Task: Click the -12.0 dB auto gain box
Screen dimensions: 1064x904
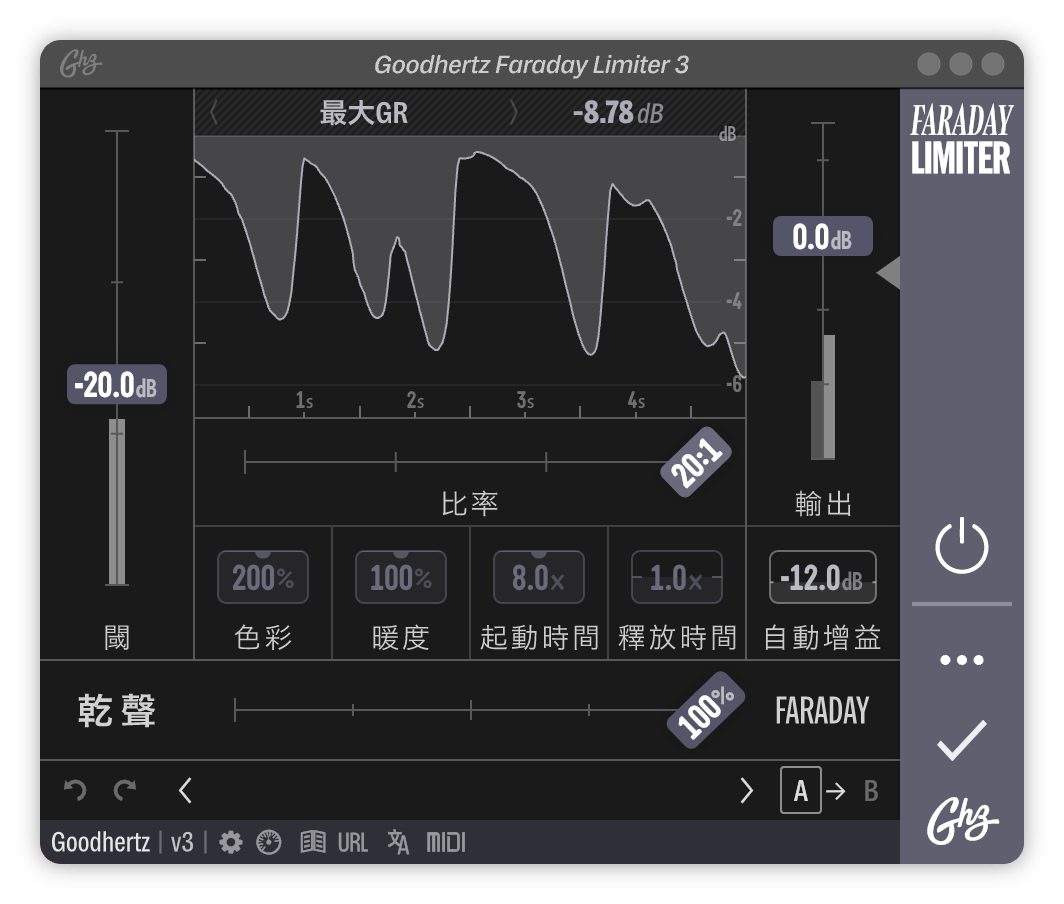Action: [x=822, y=578]
